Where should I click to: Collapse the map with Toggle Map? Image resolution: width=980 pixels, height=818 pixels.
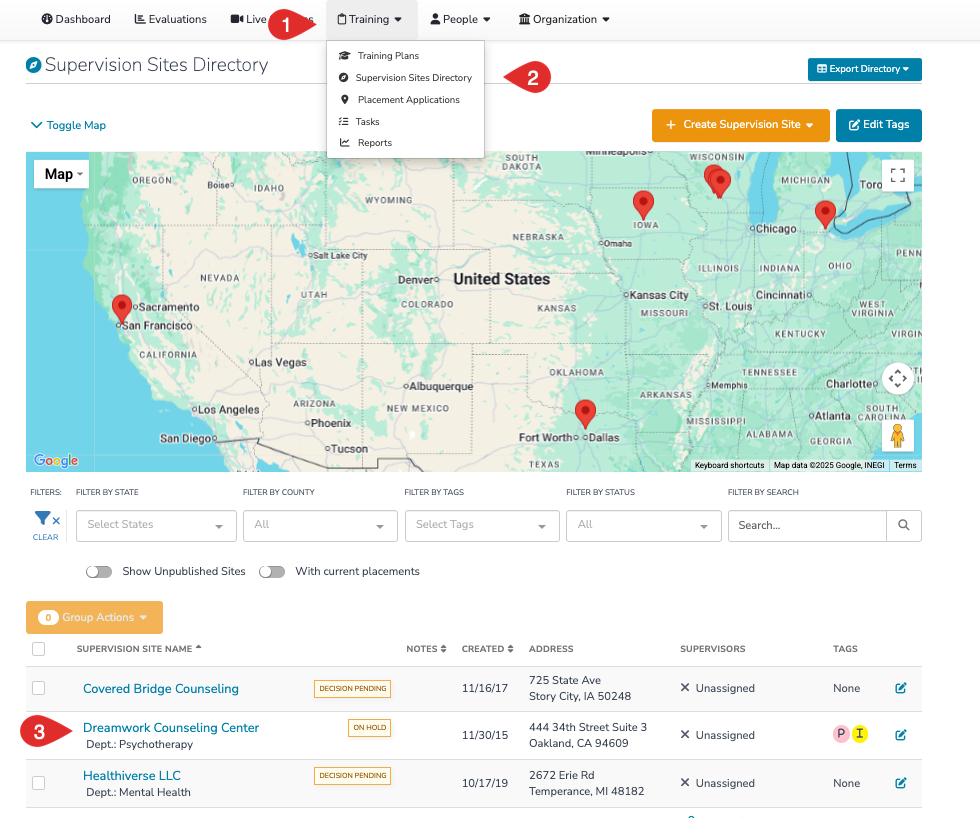(68, 125)
